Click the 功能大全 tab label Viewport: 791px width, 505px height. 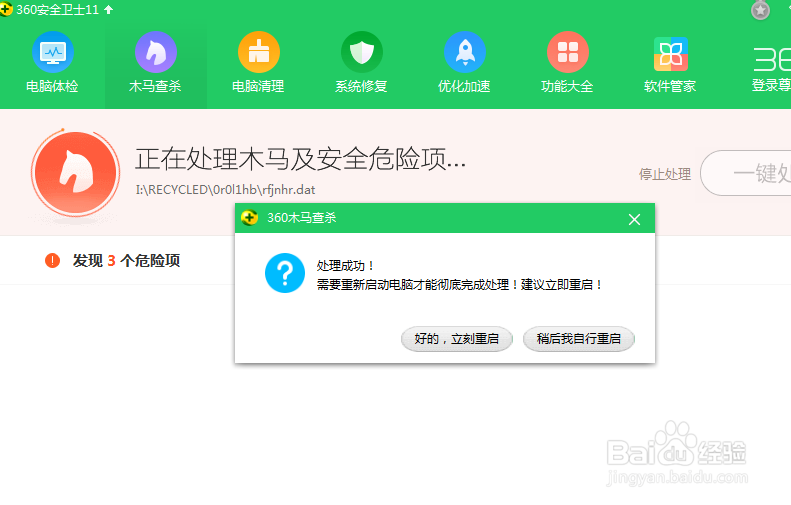568,86
